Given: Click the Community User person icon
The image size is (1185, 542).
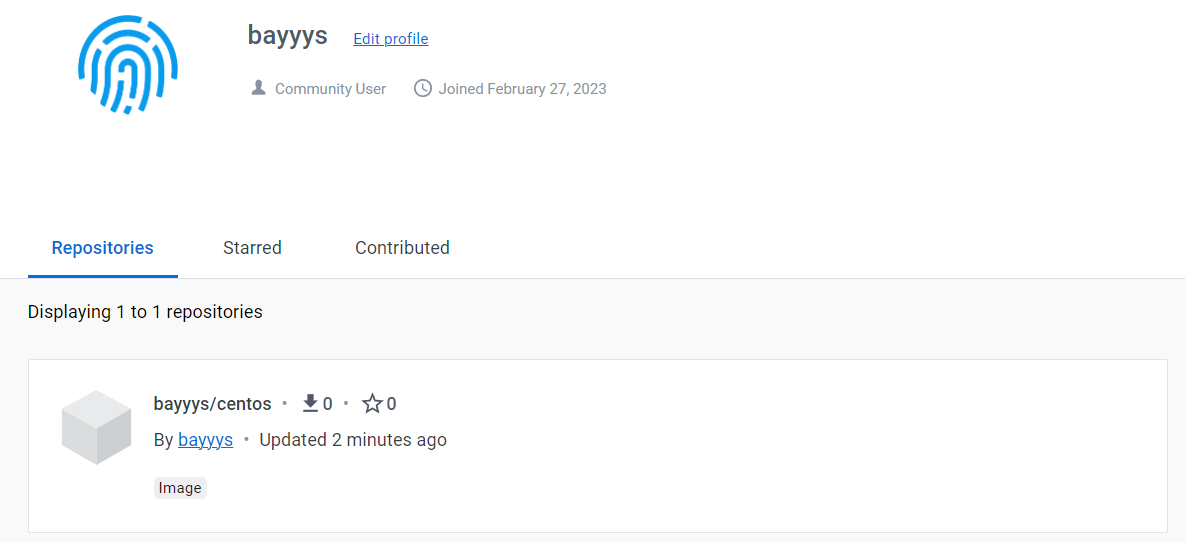Looking at the screenshot, I should [258, 88].
